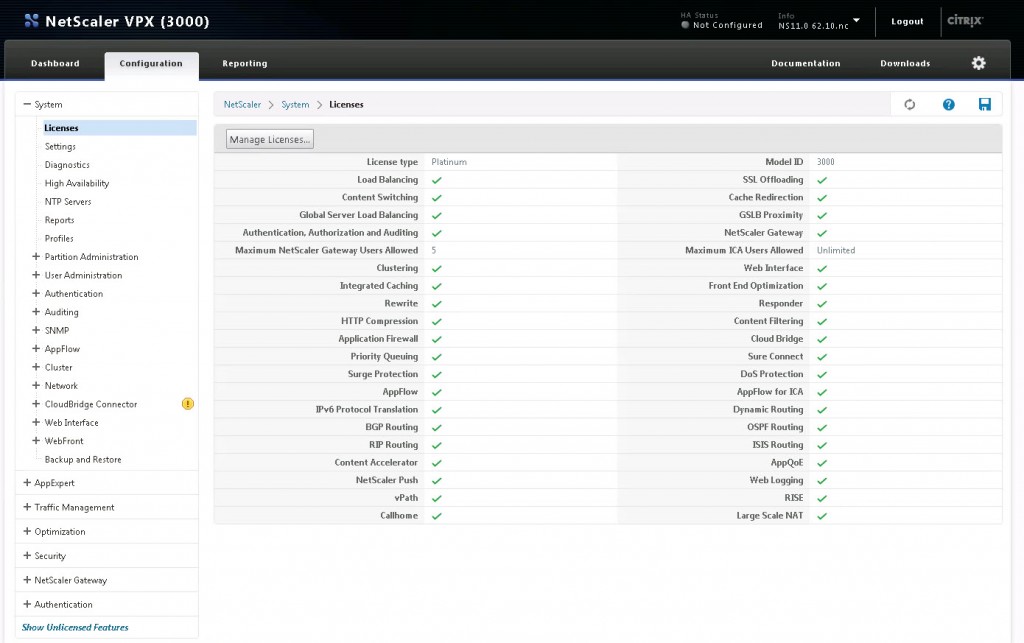
Task: Click the checkmark beside Application Firewall
Action: 435,339
